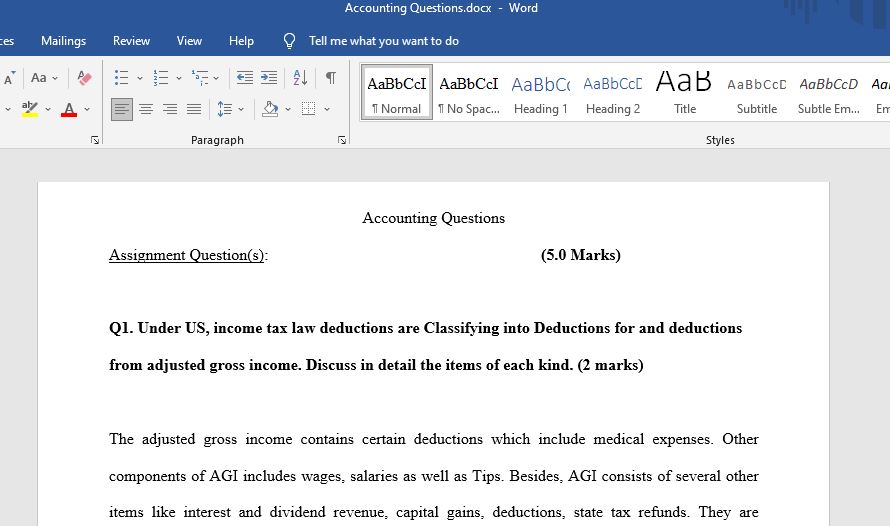Increase paragraph indent
890x526 pixels.
tap(268, 78)
